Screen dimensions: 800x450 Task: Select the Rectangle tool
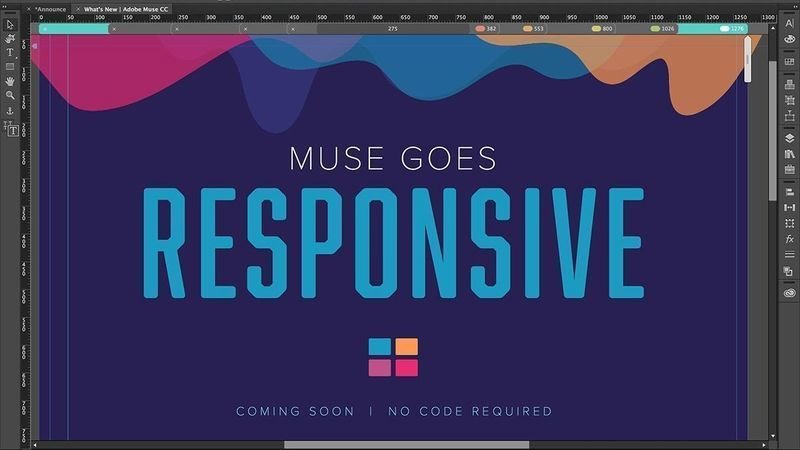point(10,67)
